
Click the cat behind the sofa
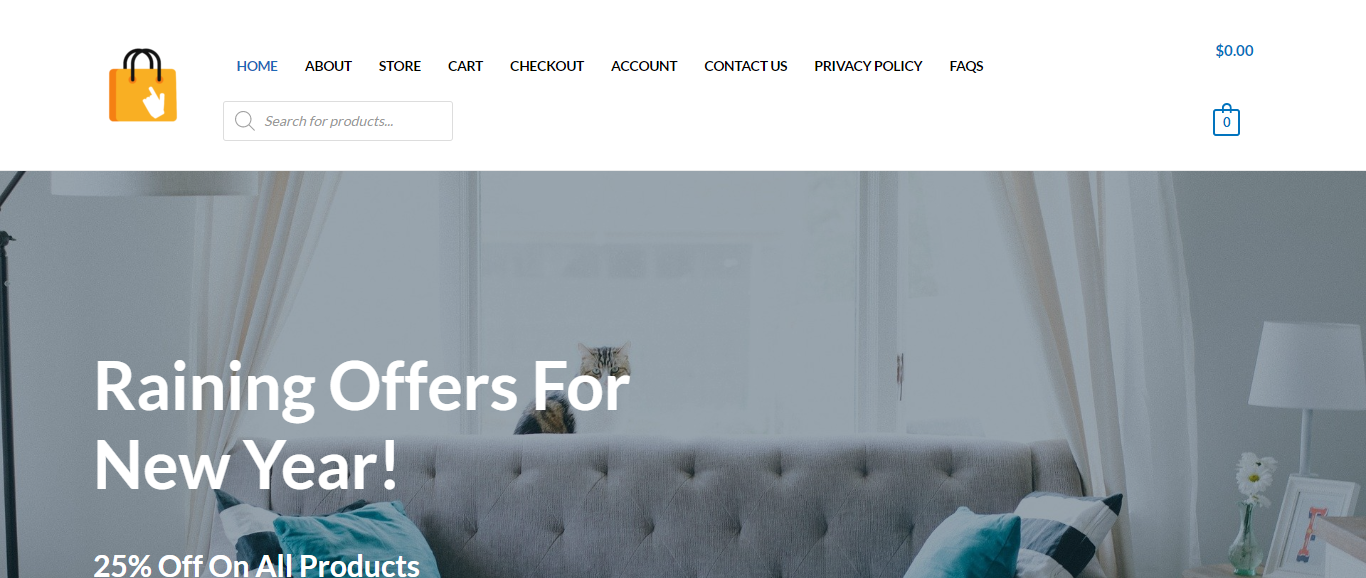pyautogui.click(x=580, y=388)
